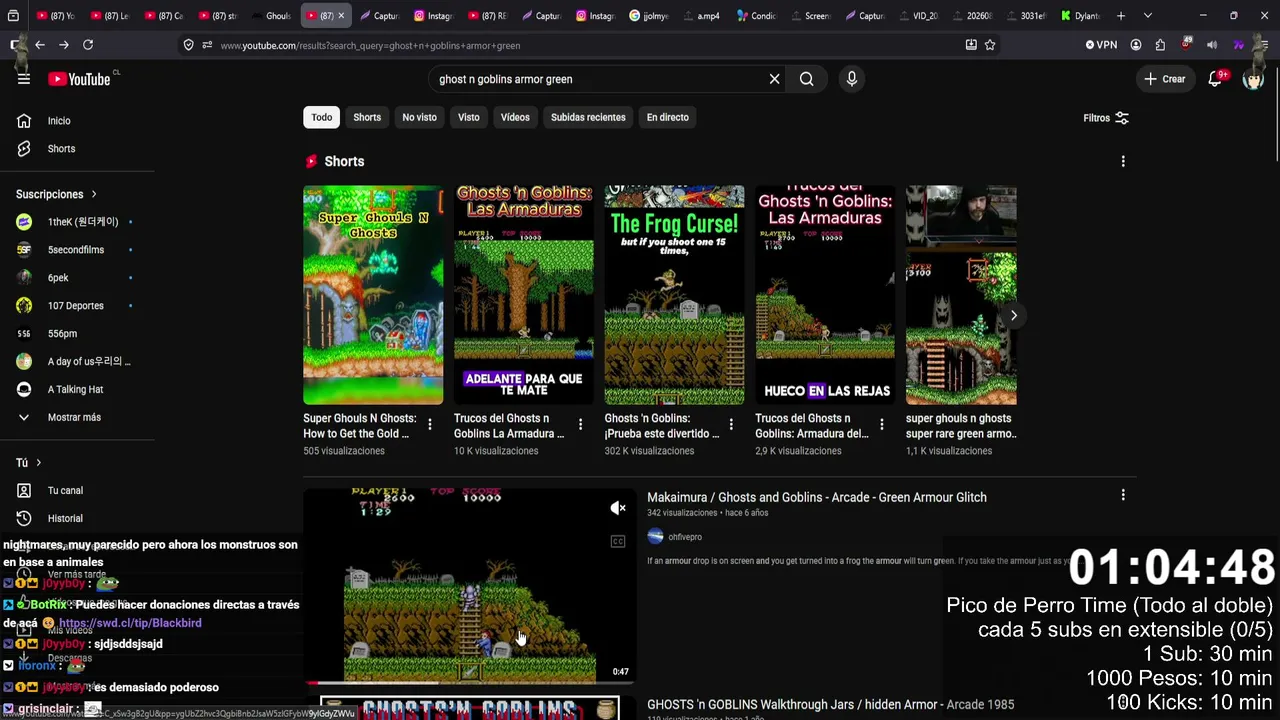This screenshot has width=1280, height=720.
Task: Go back with the browser back arrow
Action: point(40,45)
